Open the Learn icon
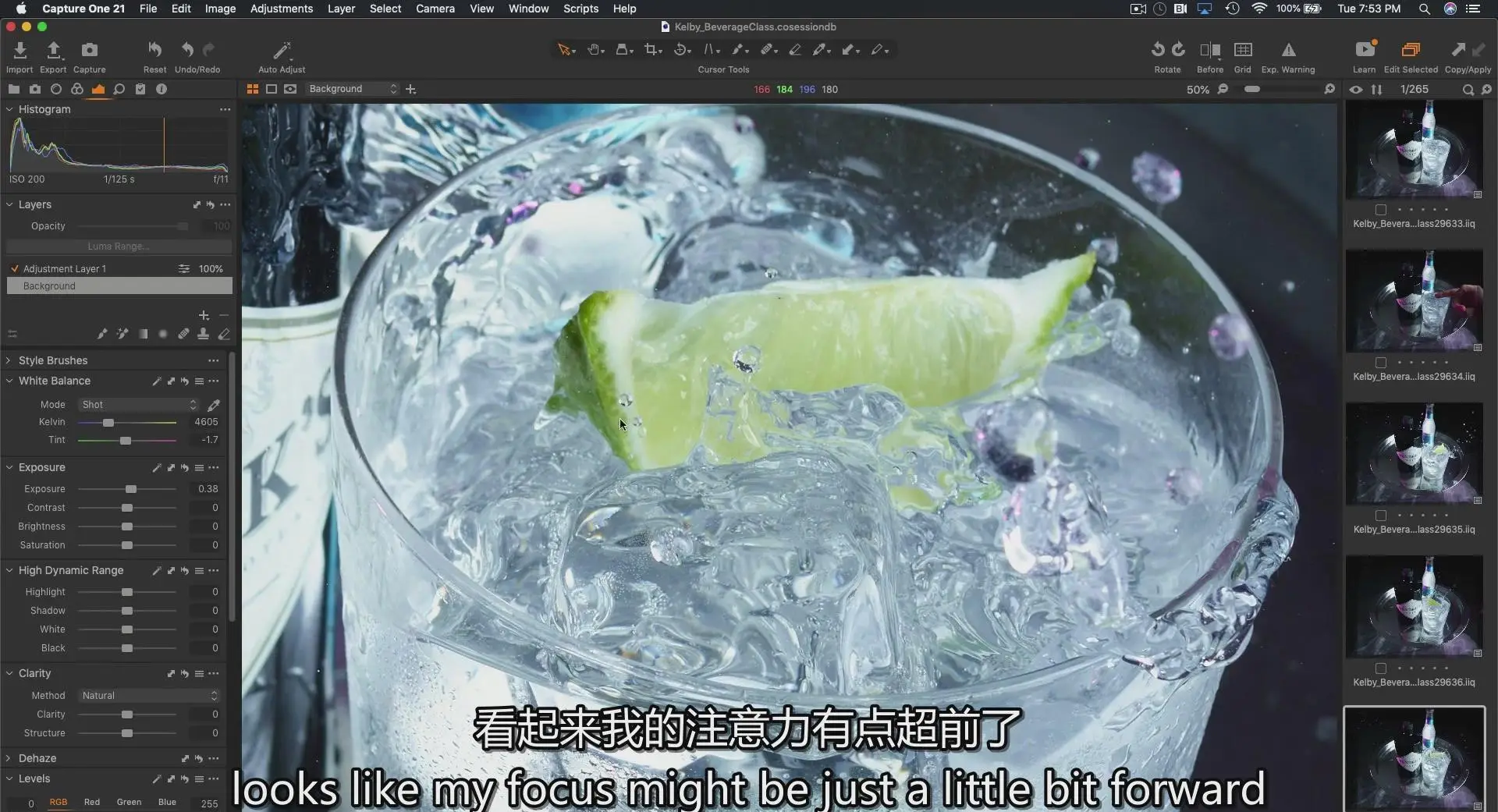Screen dimensions: 1498x812 [1365, 50]
